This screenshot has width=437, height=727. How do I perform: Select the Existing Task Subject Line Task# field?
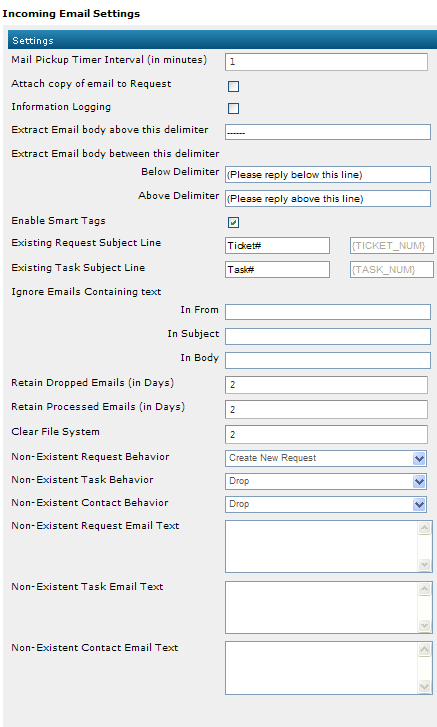[x=277, y=269]
